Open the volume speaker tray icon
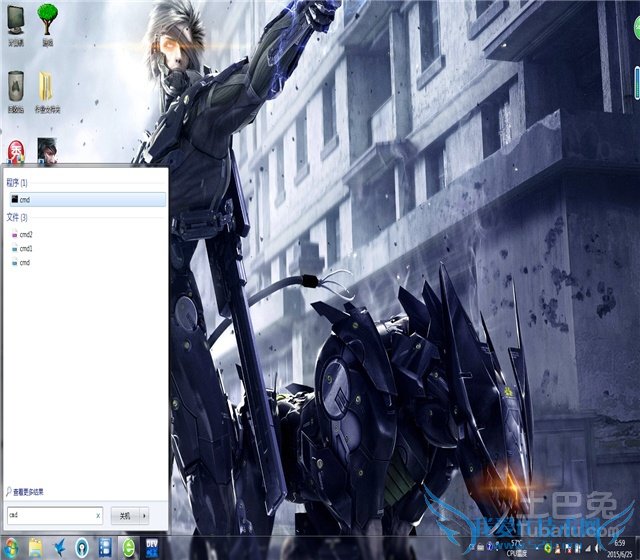640x560 pixels. click(x=597, y=548)
